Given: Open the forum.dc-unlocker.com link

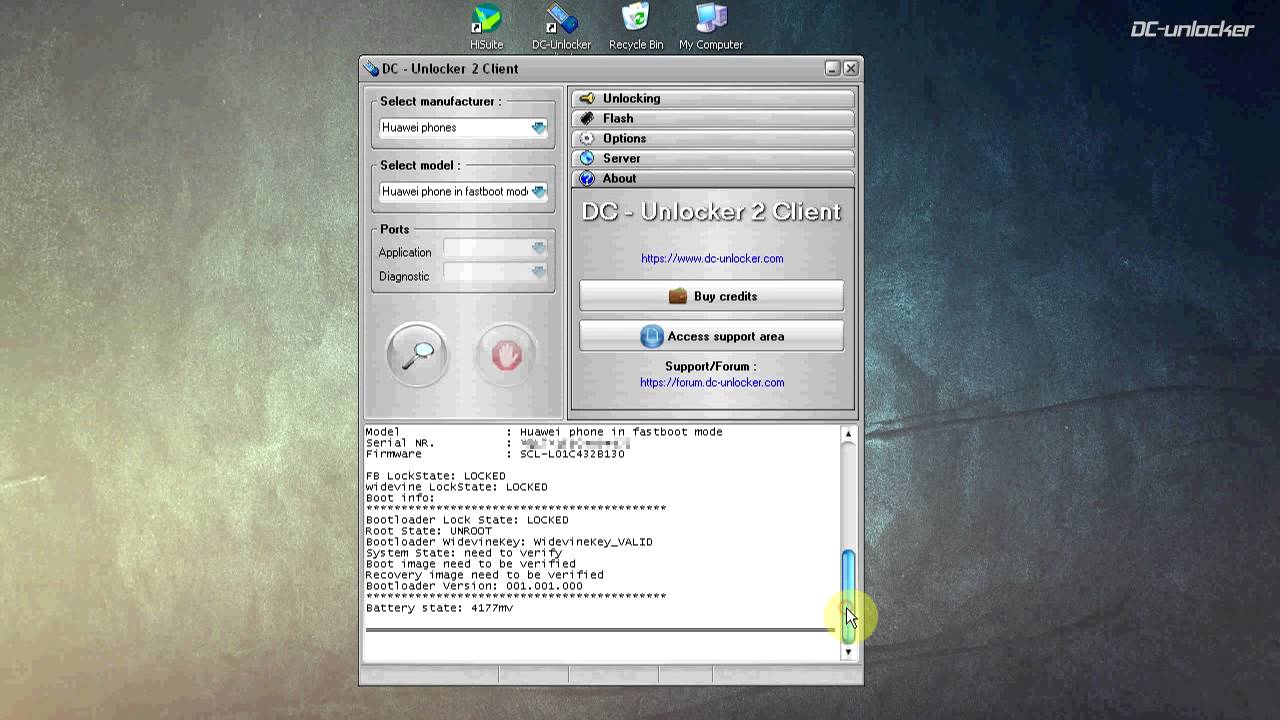Looking at the screenshot, I should [x=712, y=382].
